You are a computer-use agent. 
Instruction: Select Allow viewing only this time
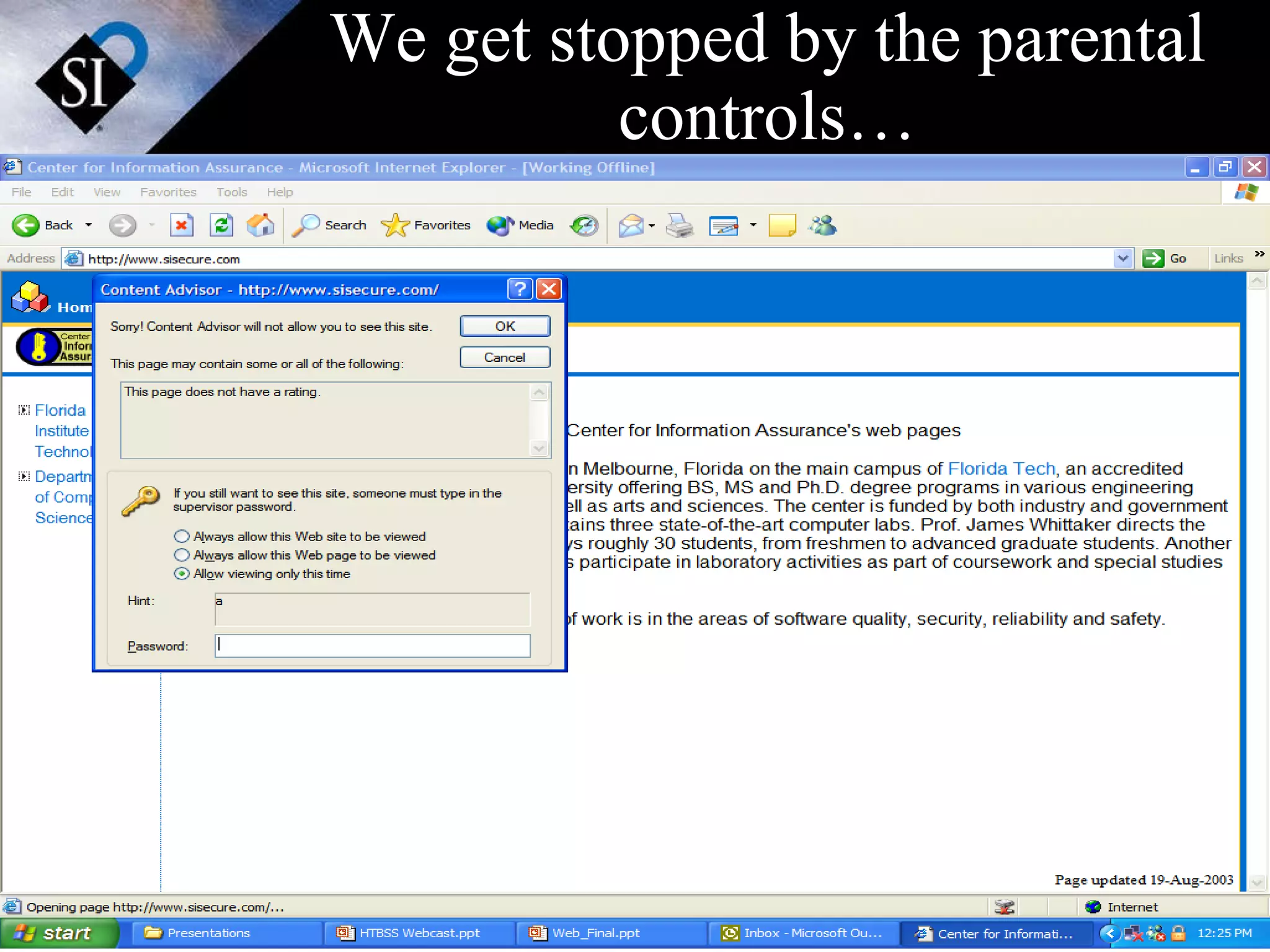[x=181, y=573]
